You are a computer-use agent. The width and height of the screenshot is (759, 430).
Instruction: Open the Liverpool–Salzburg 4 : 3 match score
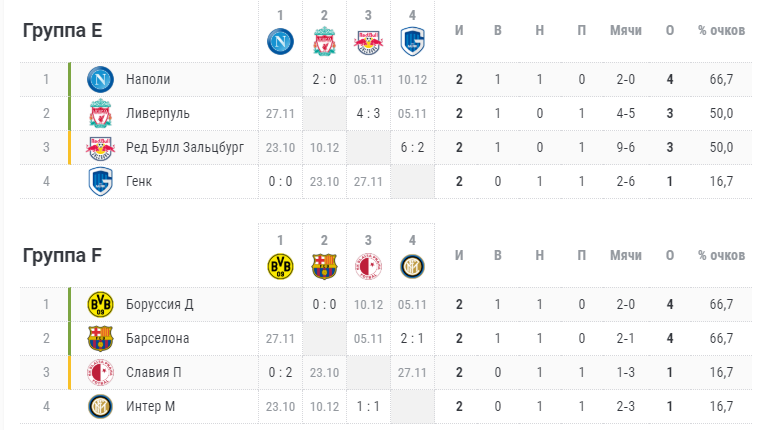(368, 113)
